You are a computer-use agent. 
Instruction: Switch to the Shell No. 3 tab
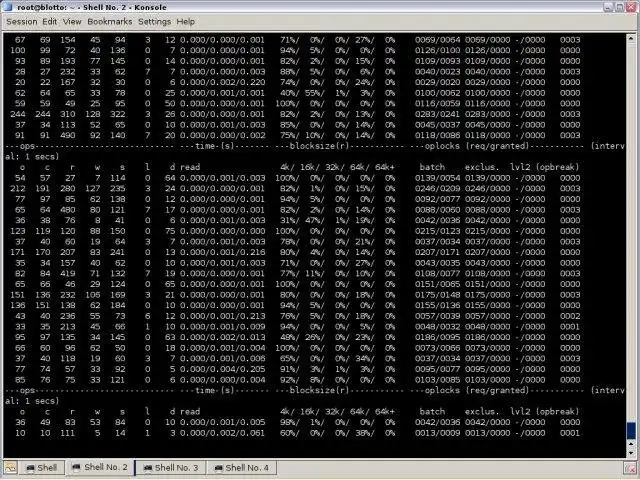pos(171,468)
